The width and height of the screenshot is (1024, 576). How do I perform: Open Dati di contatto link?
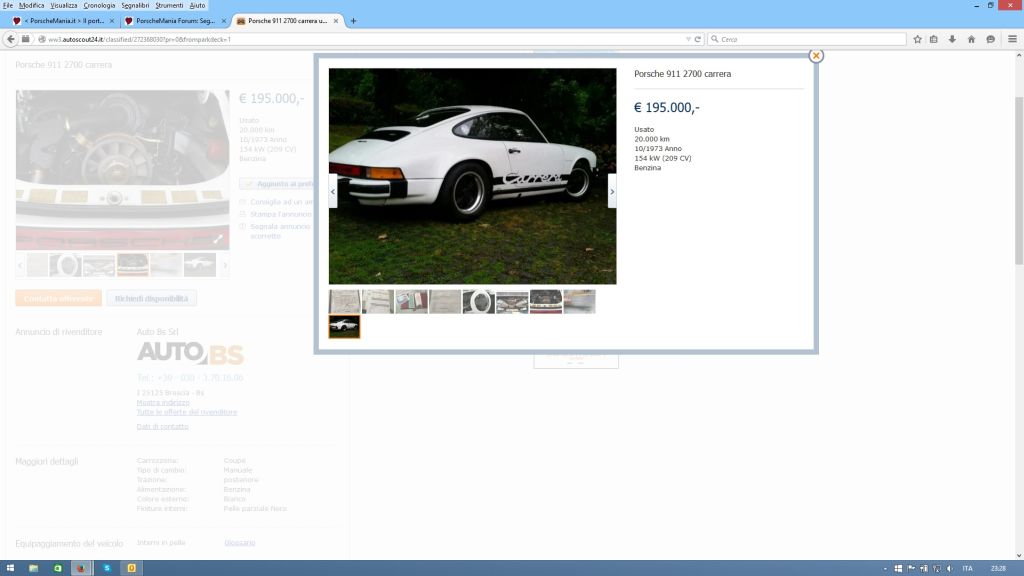[162, 426]
